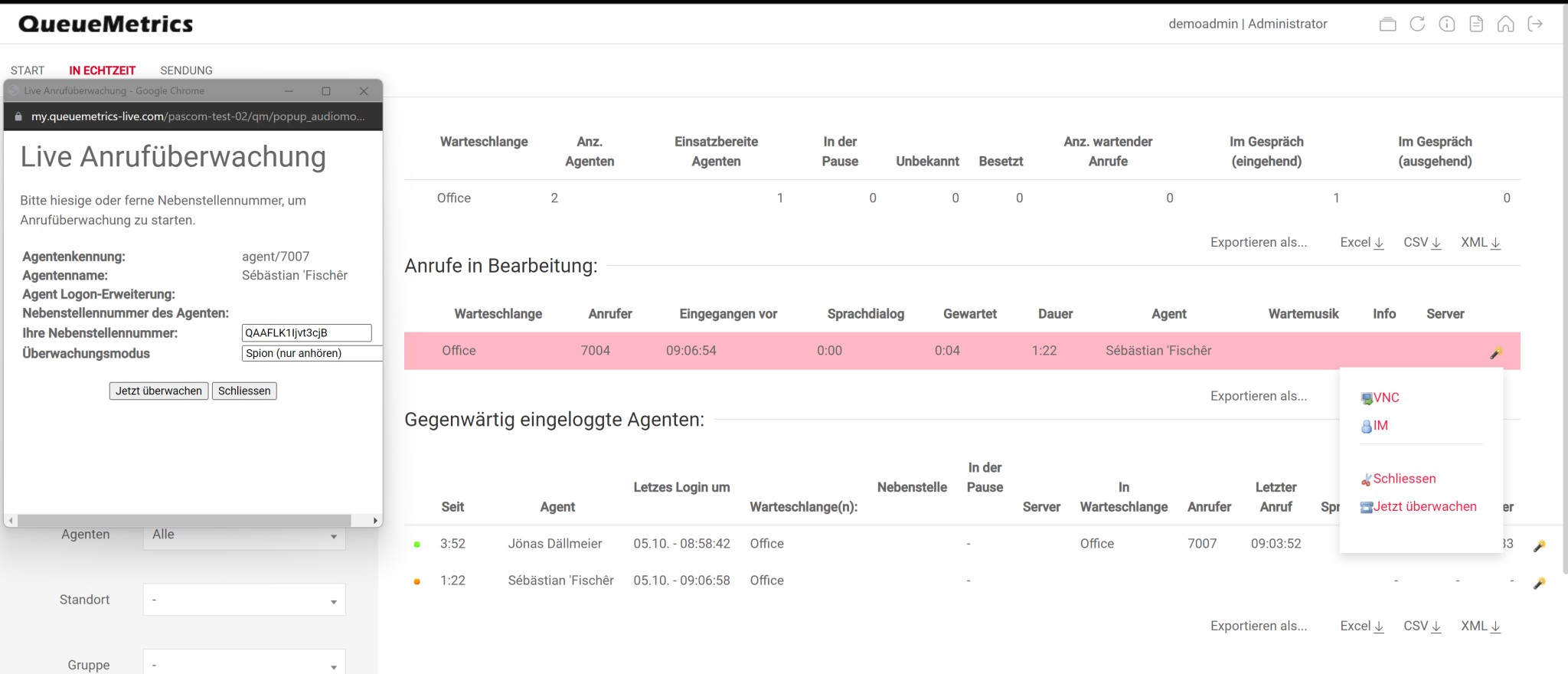This screenshot has width=1568, height=674.
Task: Open the QueueMetrics home icon
Action: [1505, 24]
